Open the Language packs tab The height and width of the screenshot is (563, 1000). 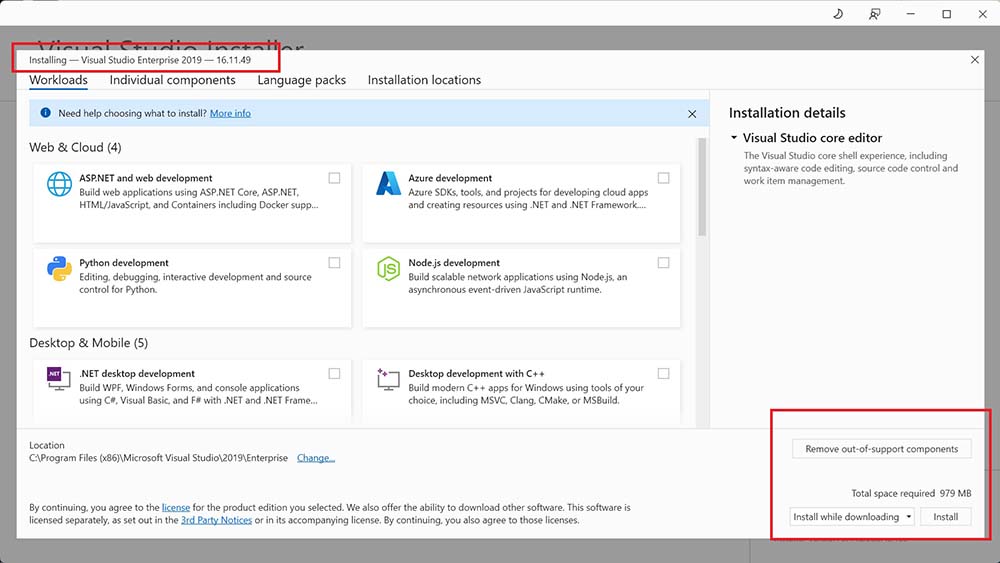point(302,80)
